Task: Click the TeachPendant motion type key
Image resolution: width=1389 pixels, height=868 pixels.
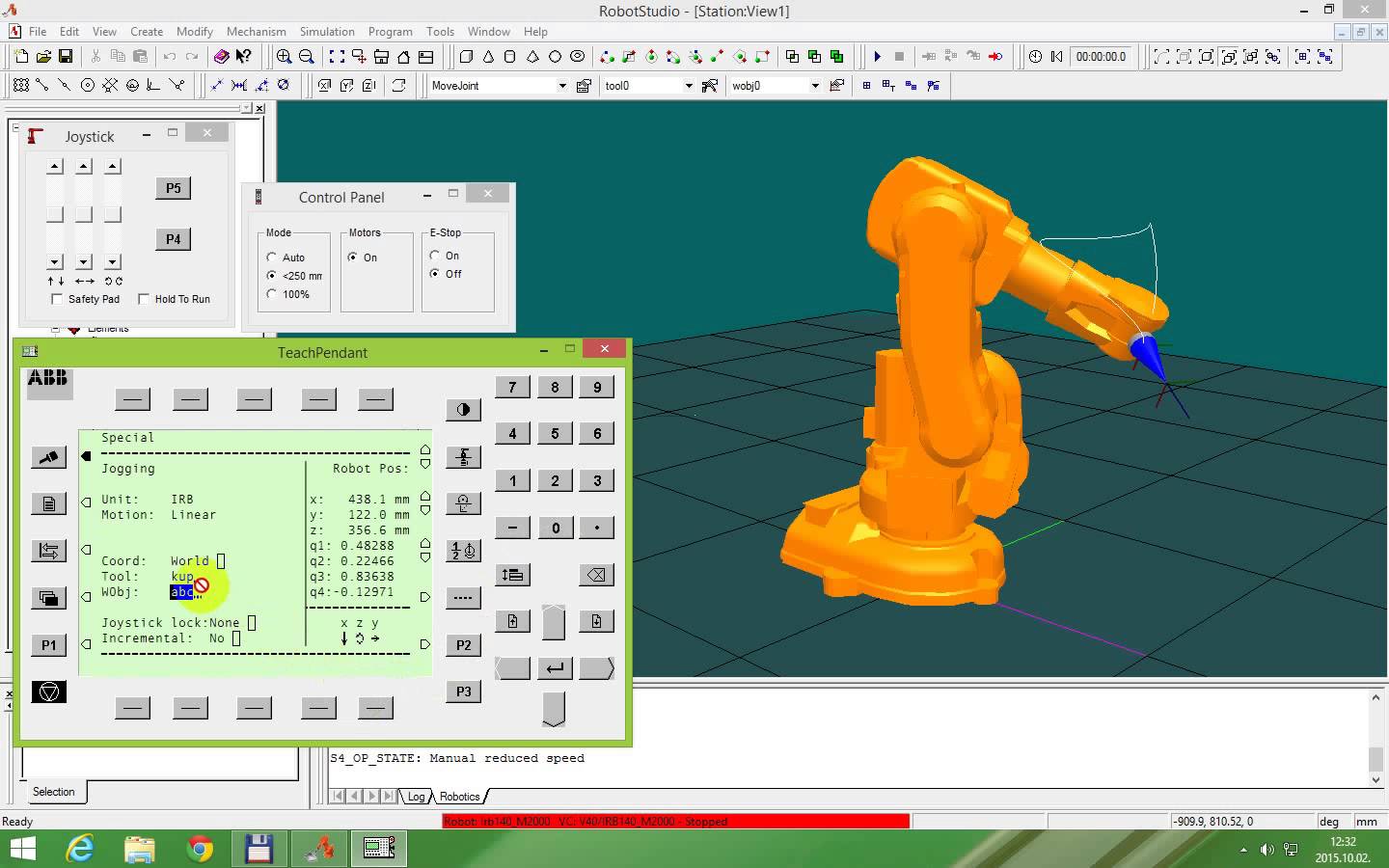Action: pyautogui.click(x=463, y=503)
